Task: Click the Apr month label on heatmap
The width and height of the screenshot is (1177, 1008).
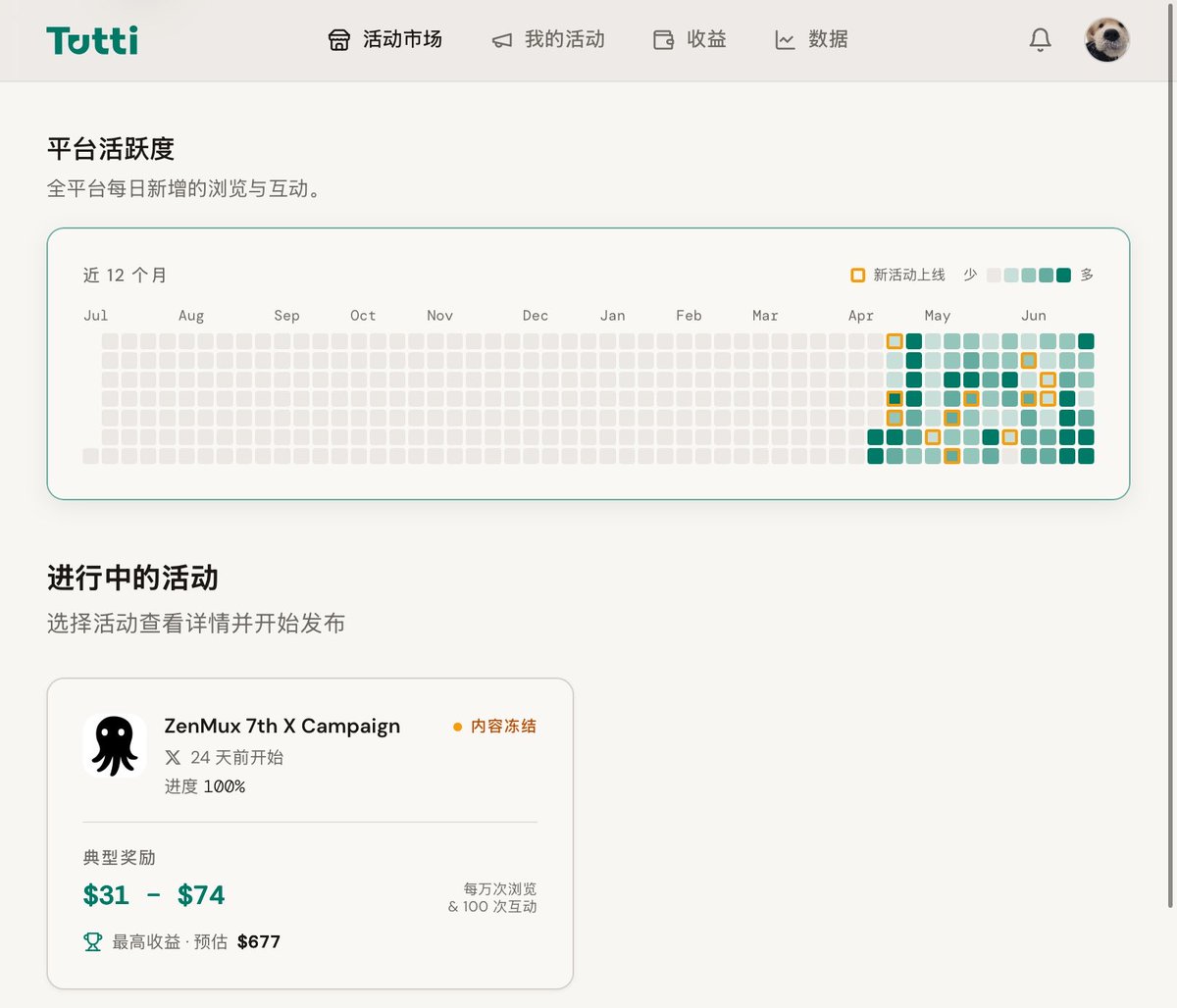Action: coord(860,316)
